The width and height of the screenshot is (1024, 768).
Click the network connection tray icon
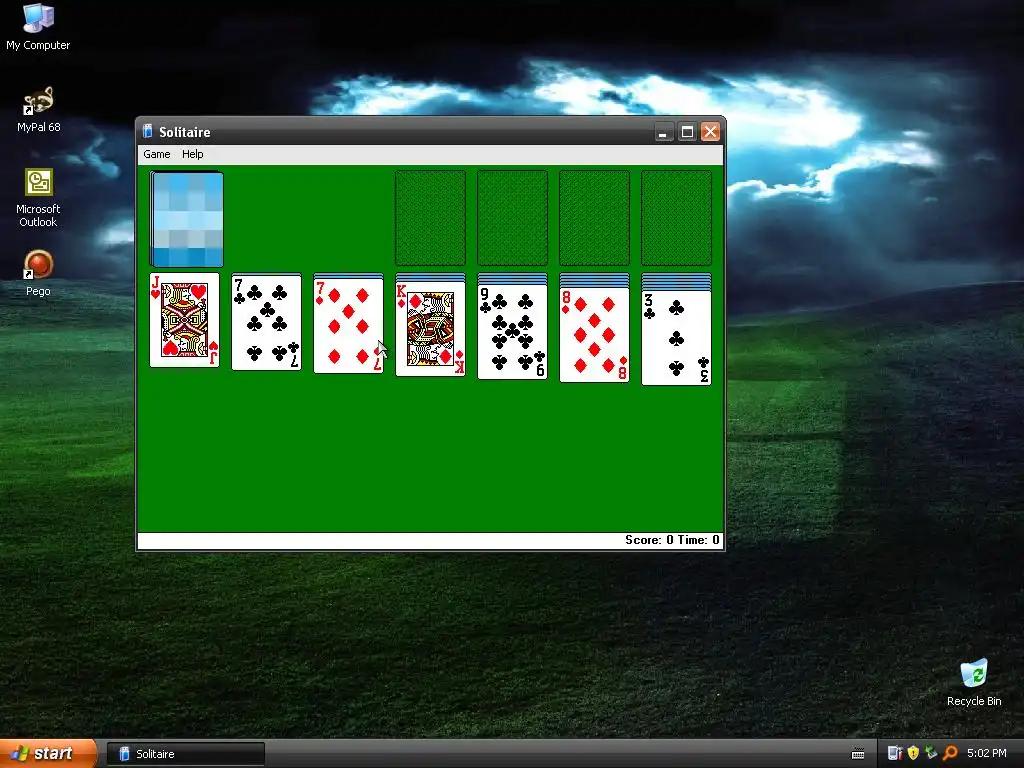pyautogui.click(x=931, y=753)
